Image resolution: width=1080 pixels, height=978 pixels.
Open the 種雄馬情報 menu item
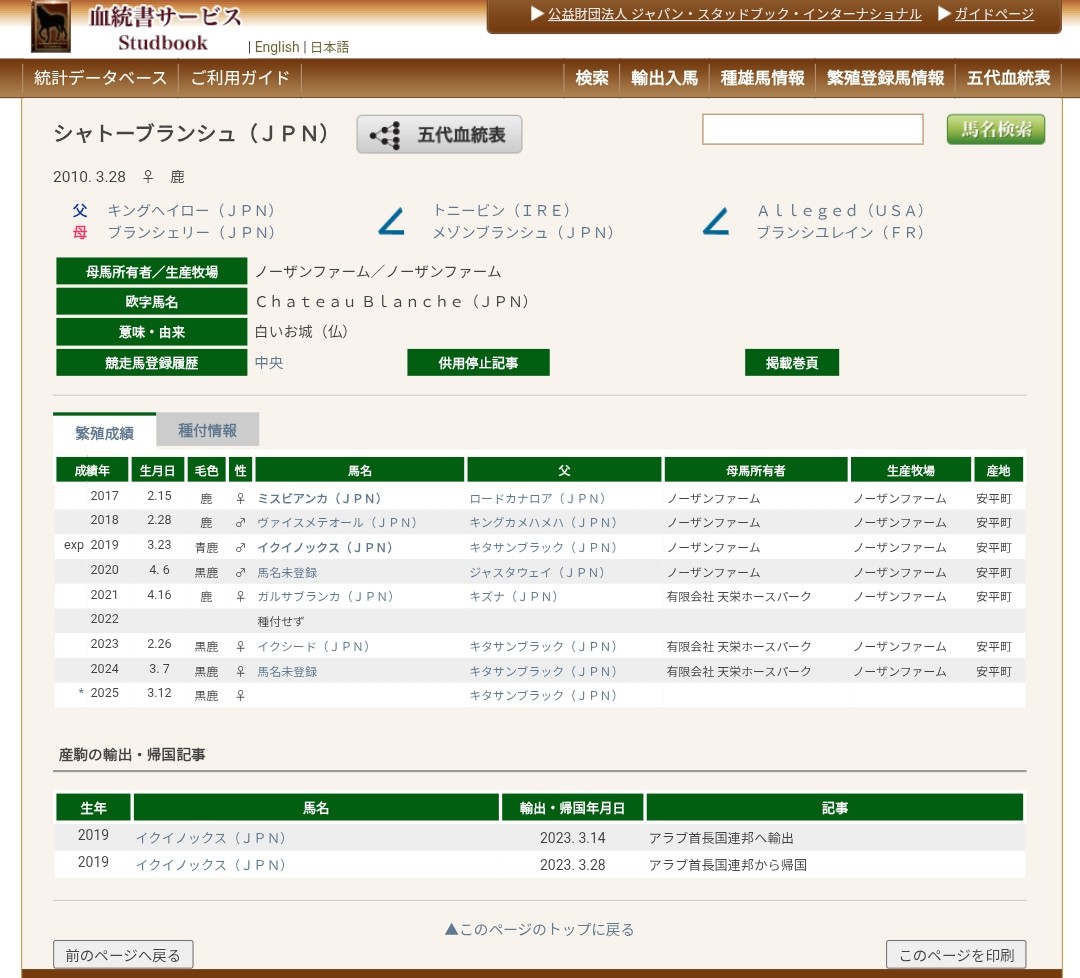pos(762,78)
